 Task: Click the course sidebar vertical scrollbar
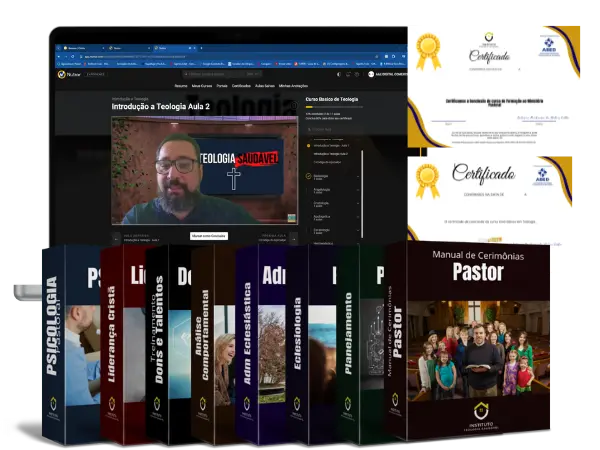[362, 193]
